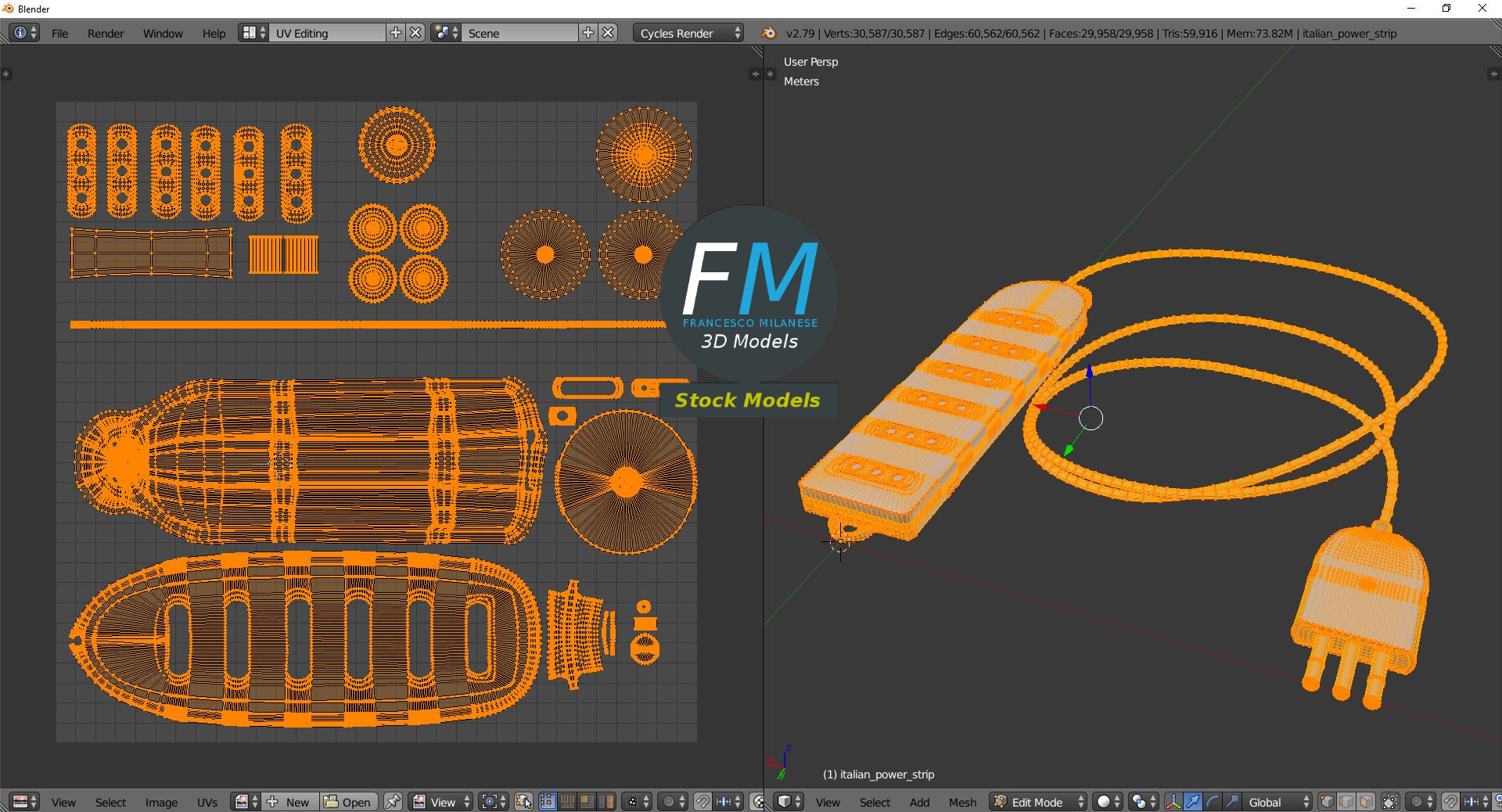Click the blue Z axis manipulator arrow

[1090, 371]
